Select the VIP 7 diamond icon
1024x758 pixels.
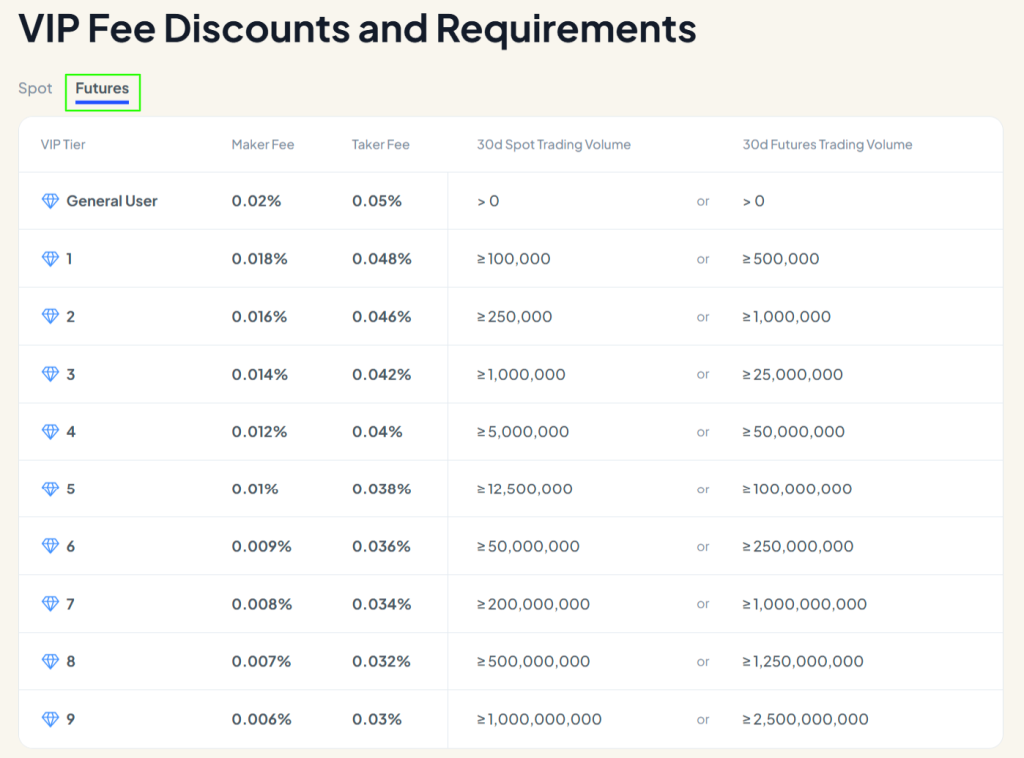click(49, 604)
